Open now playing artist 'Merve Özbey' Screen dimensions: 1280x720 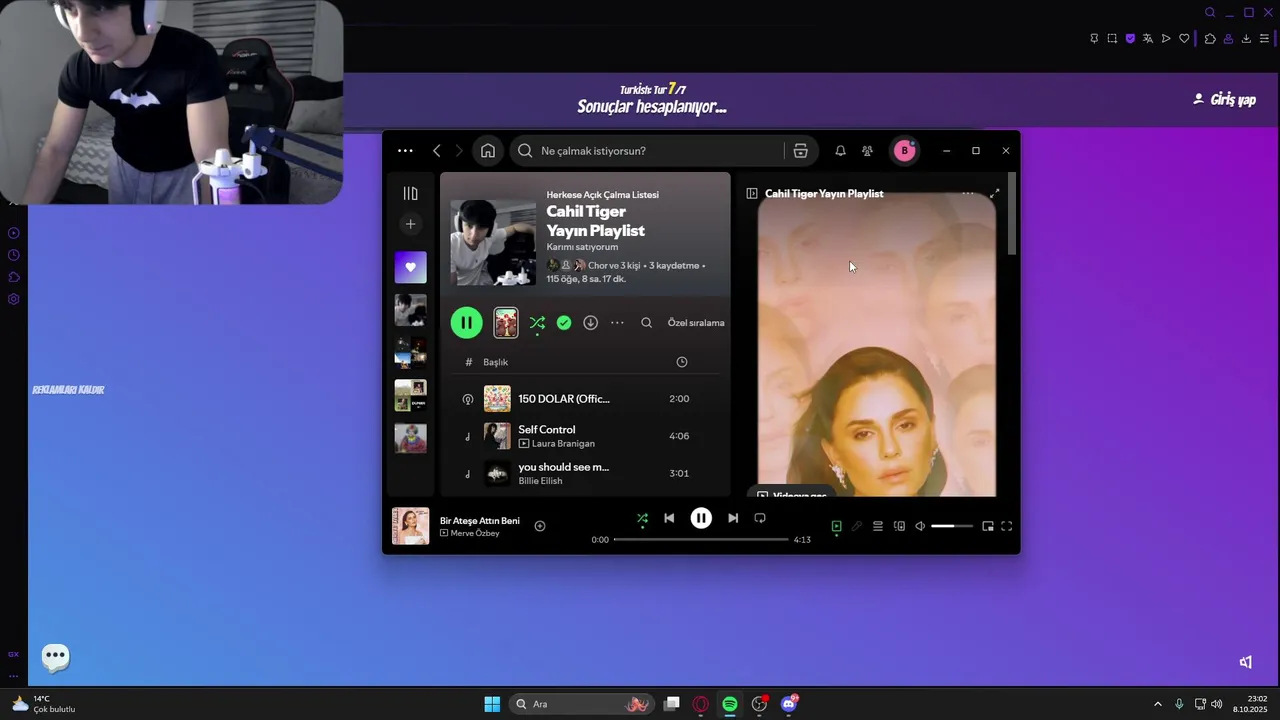tap(475, 534)
